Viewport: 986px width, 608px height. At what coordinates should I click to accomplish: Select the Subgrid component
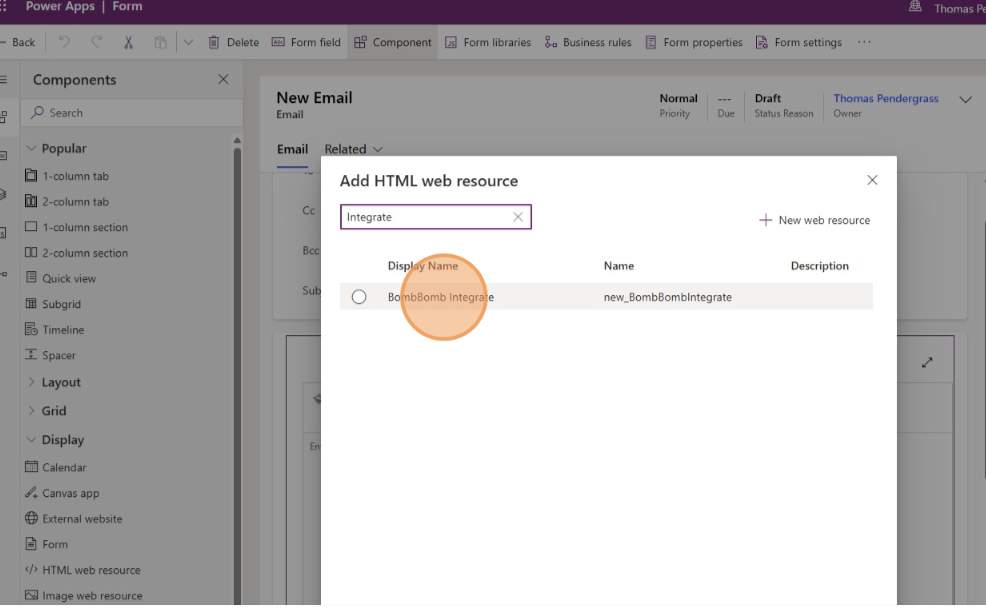[x=53, y=304]
